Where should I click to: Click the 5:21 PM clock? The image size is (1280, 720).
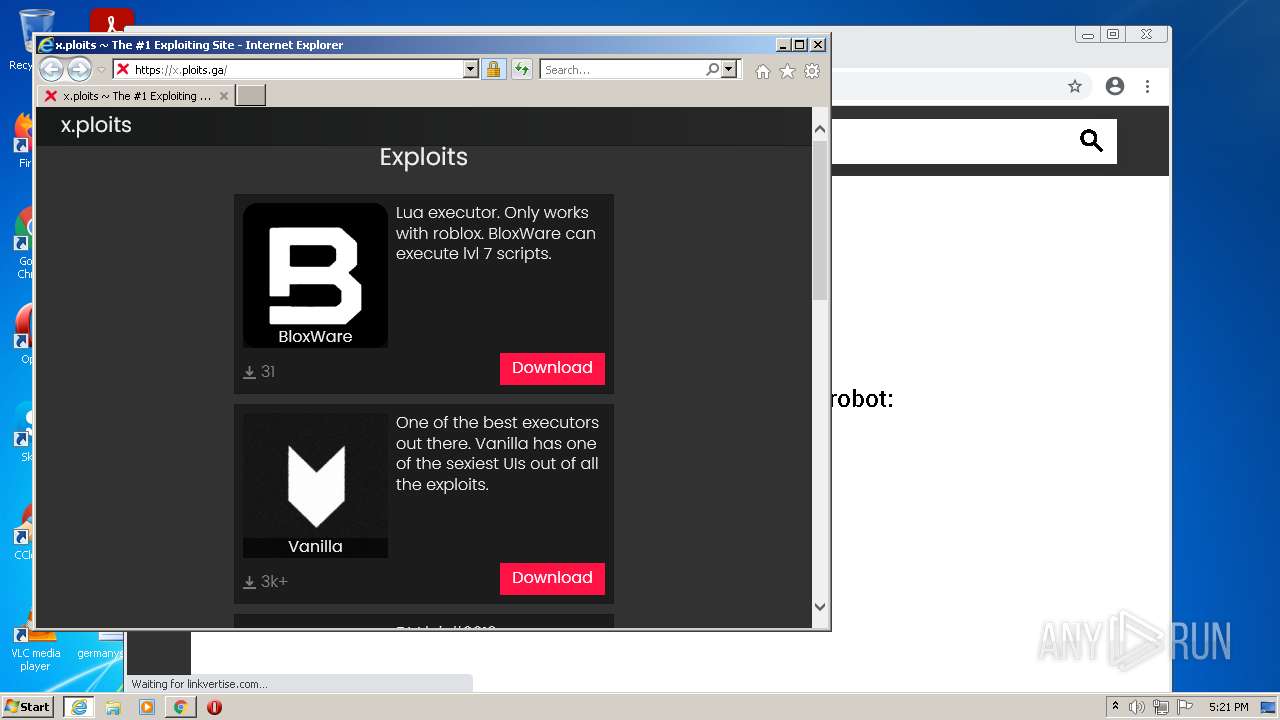coord(1228,707)
